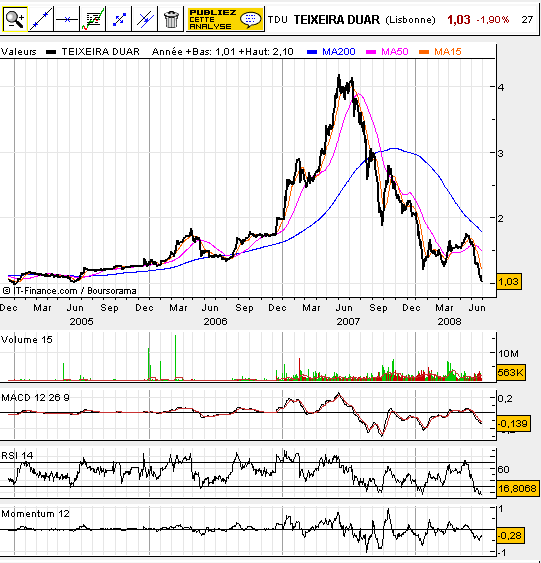The height and width of the screenshot is (563, 541).
Task: Click the trash can delete tool
Action: [171, 19]
